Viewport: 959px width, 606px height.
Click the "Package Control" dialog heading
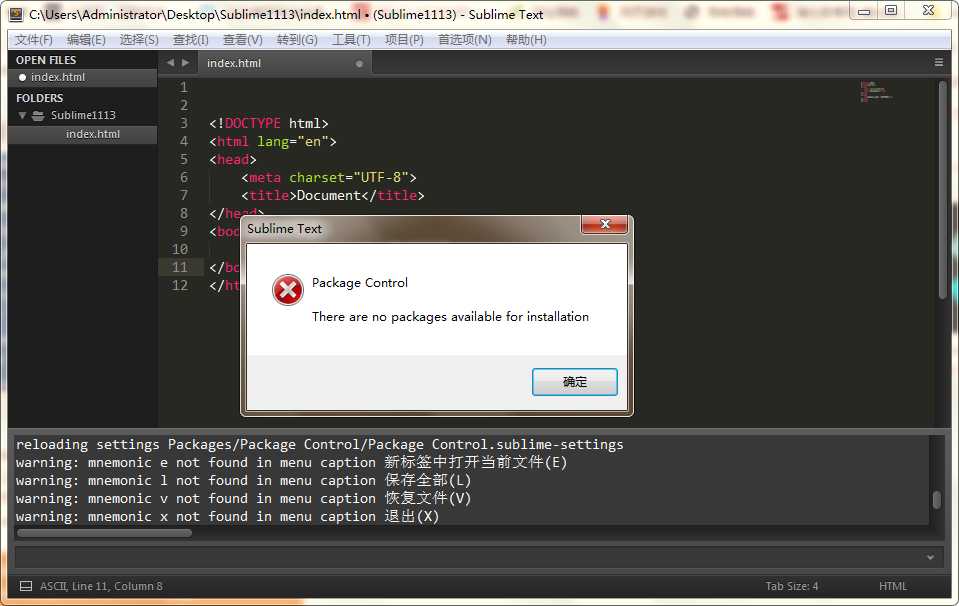click(x=360, y=283)
